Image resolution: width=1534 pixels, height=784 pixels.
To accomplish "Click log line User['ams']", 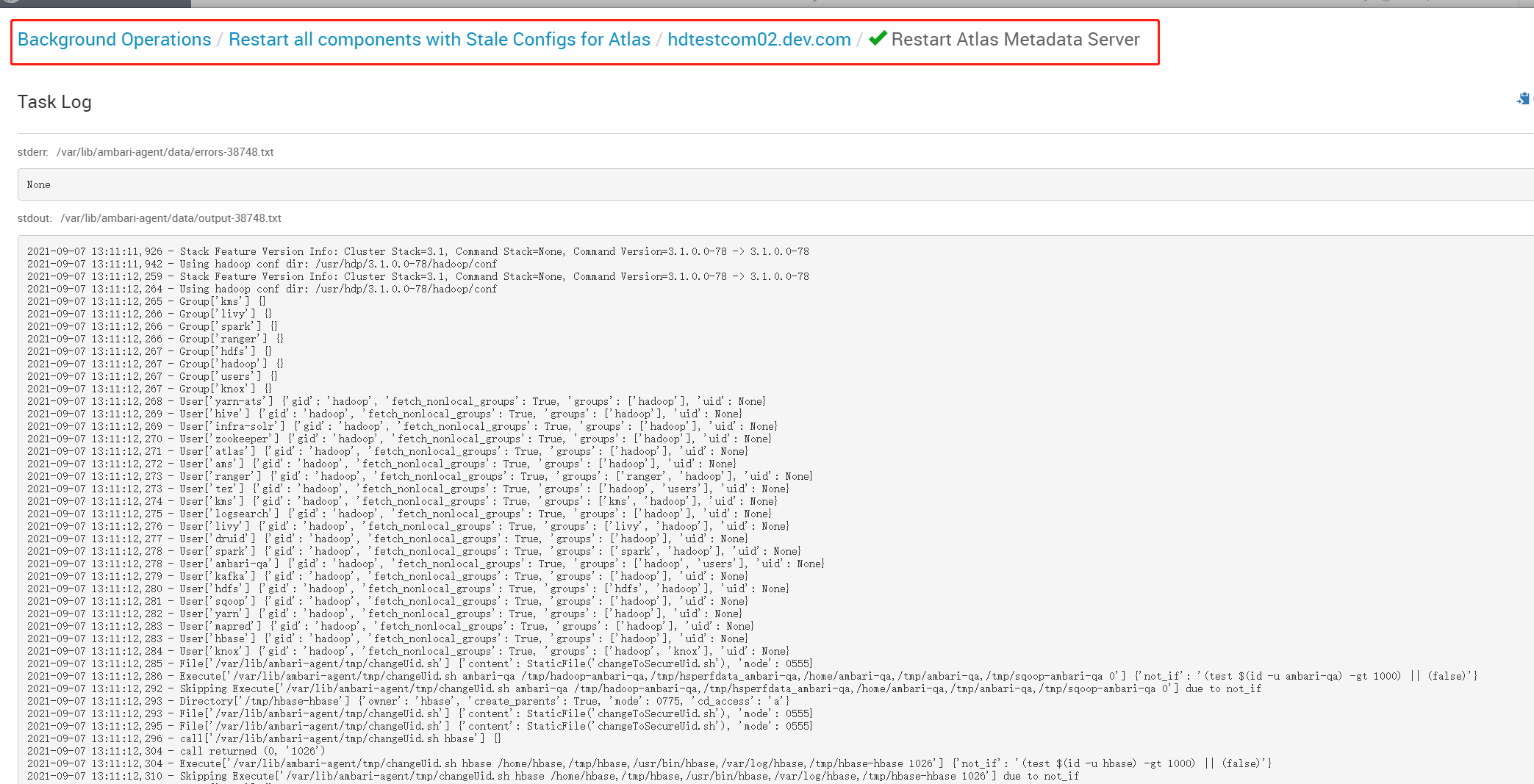I will [381, 464].
